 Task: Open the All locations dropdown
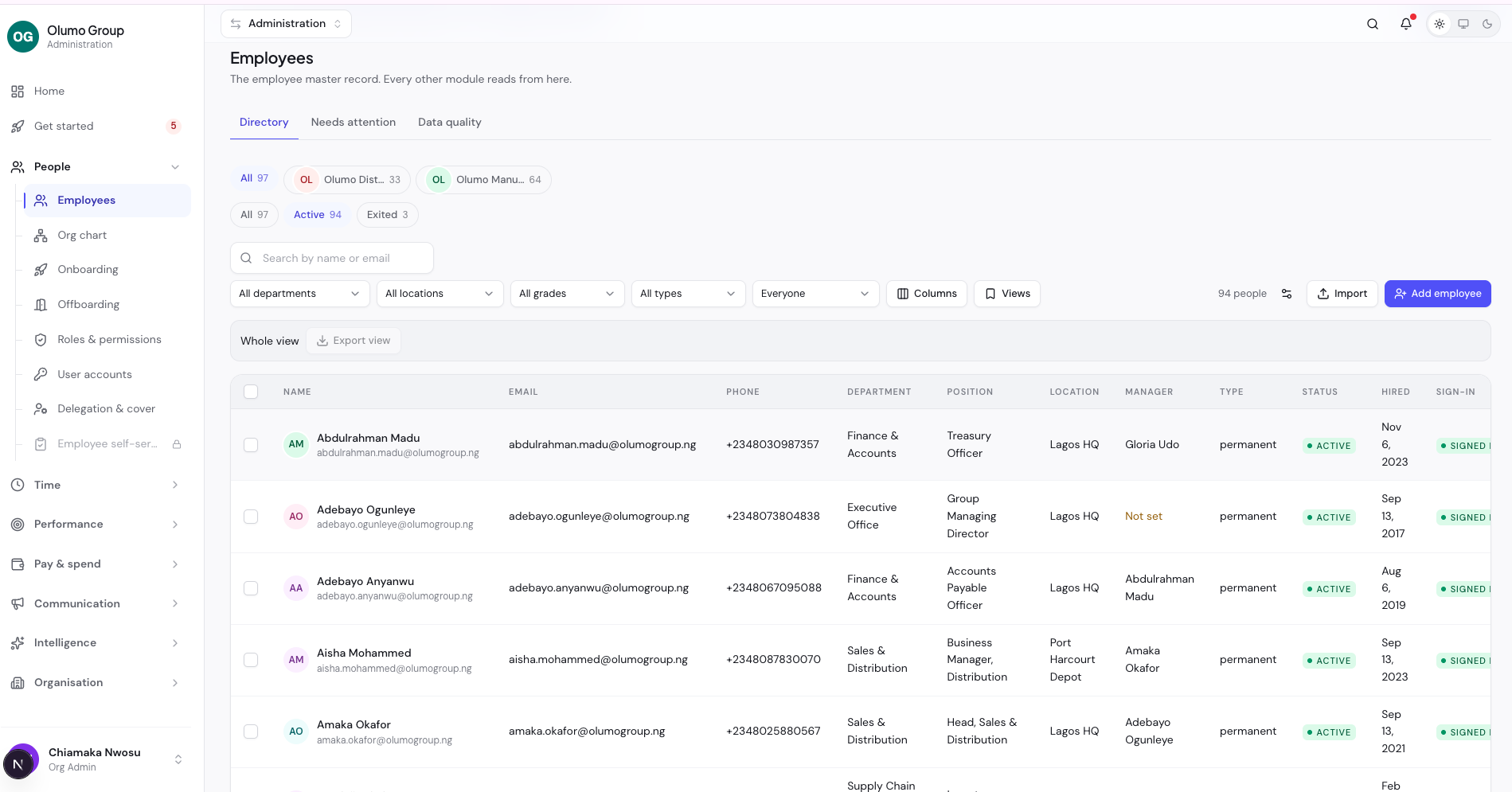pos(440,294)
